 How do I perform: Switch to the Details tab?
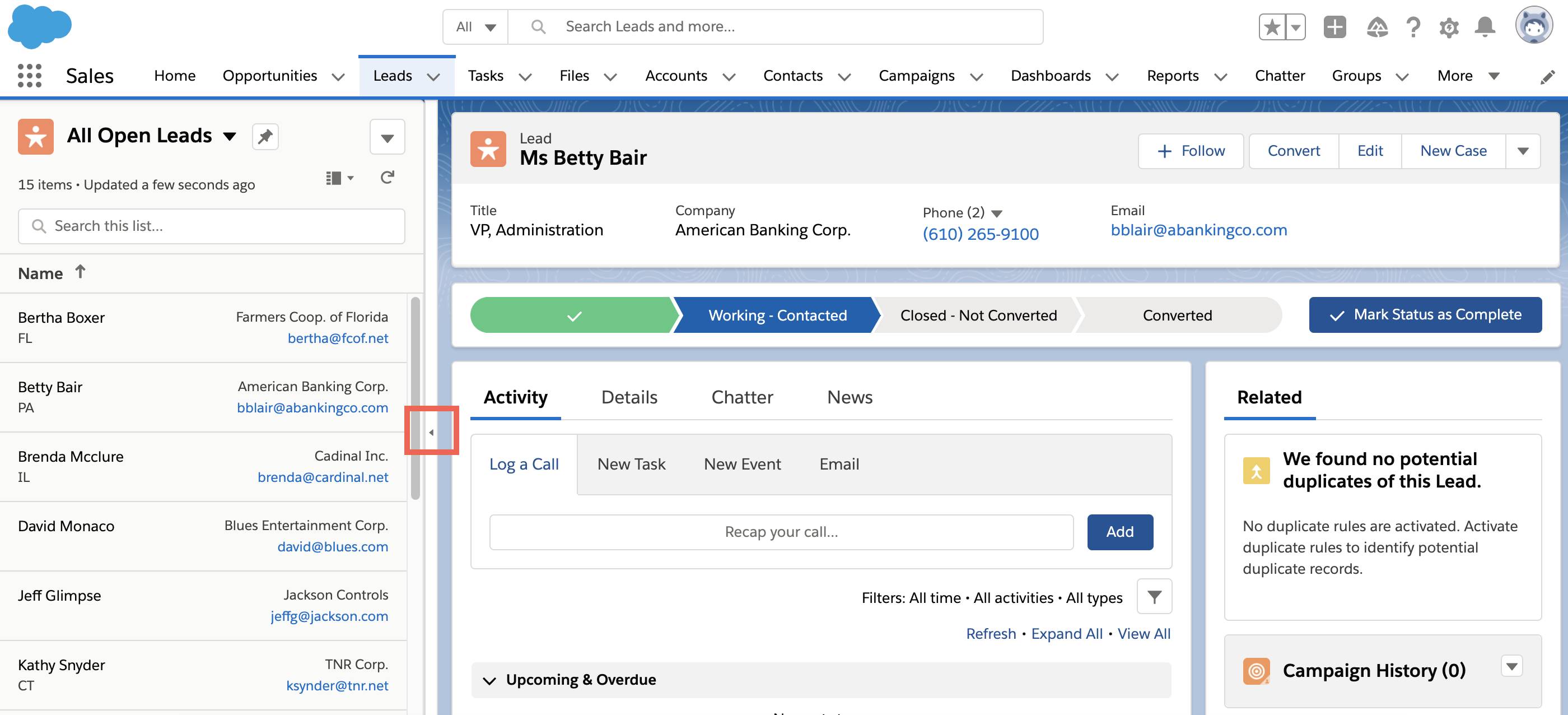[x=629, y=398]
